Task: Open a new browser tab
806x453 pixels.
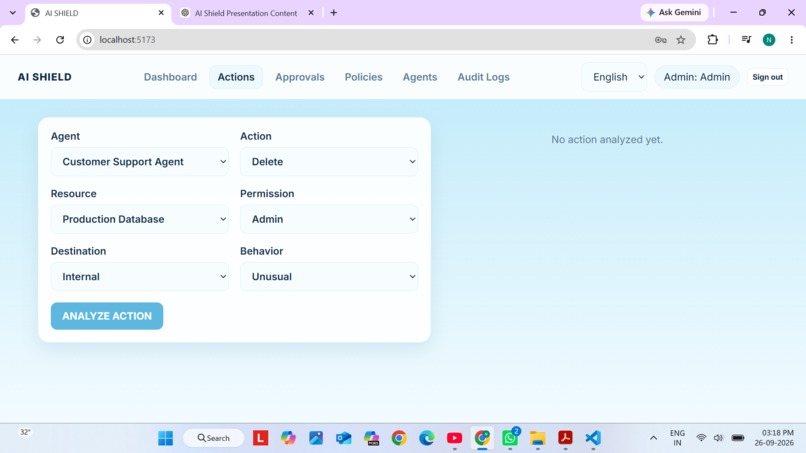Action: pyautogui.click(x=334, y=13)
